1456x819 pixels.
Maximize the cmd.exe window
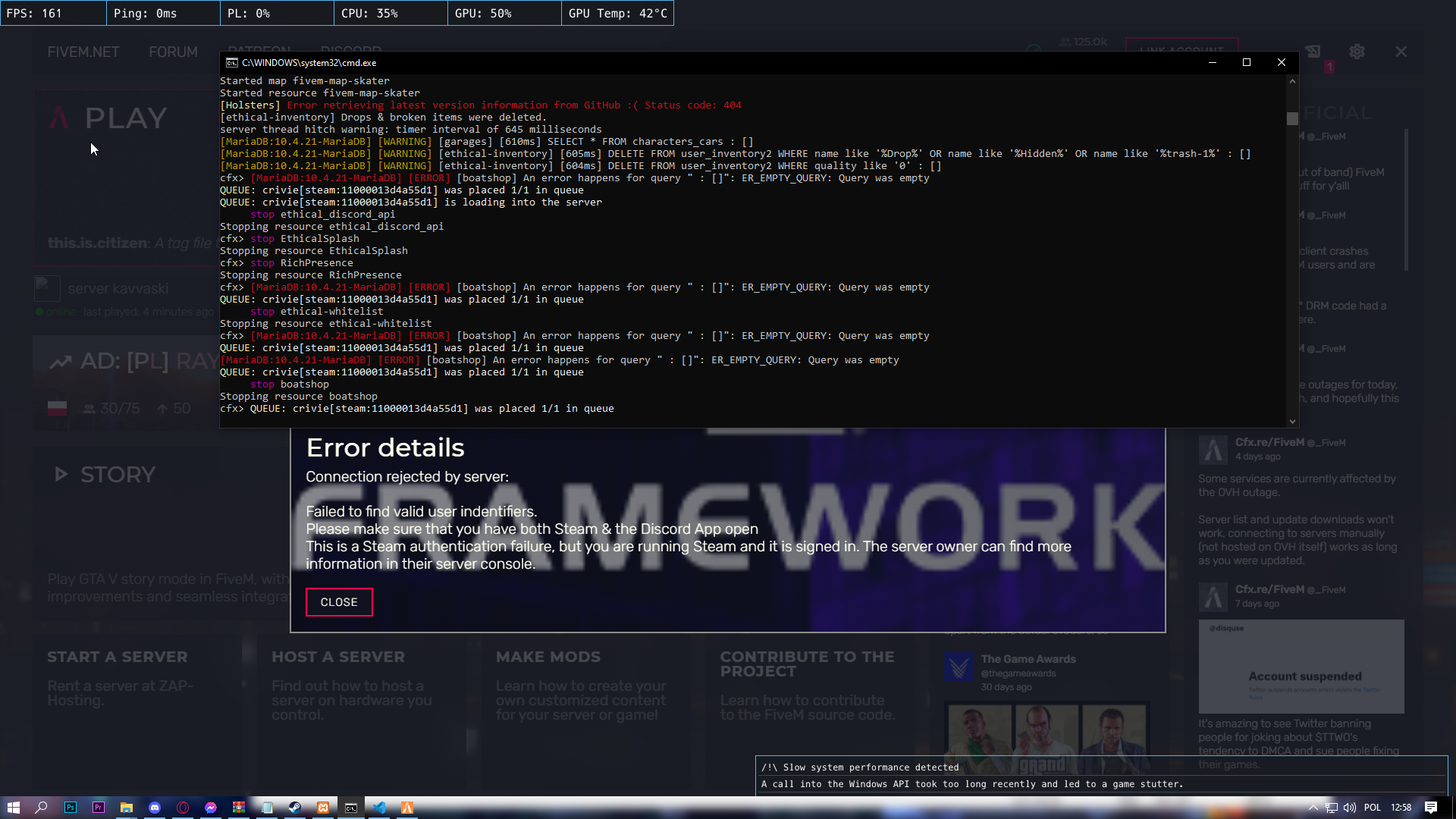click(x=1247, y=63)
